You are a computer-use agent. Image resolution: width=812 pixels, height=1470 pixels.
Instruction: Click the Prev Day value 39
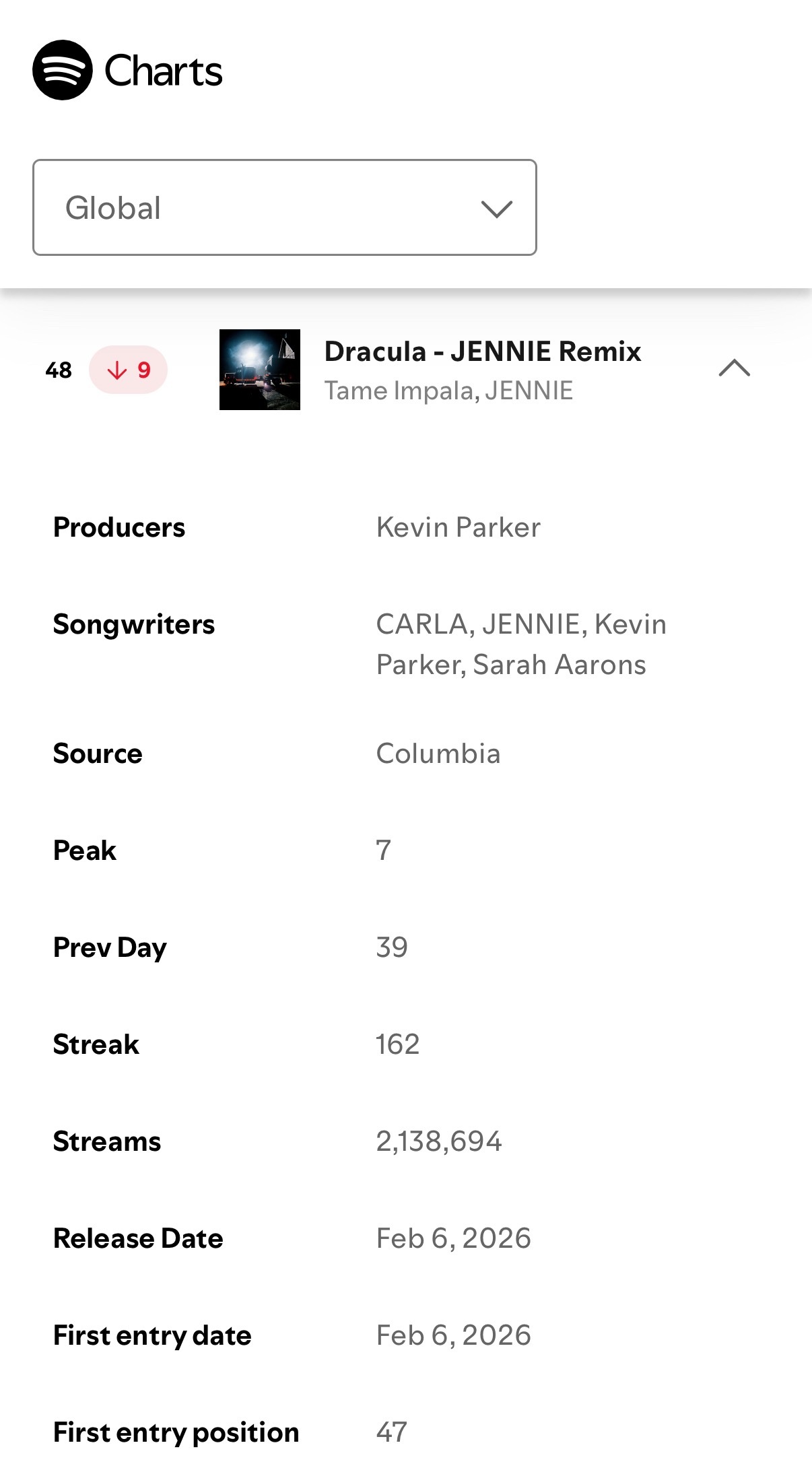392,947
